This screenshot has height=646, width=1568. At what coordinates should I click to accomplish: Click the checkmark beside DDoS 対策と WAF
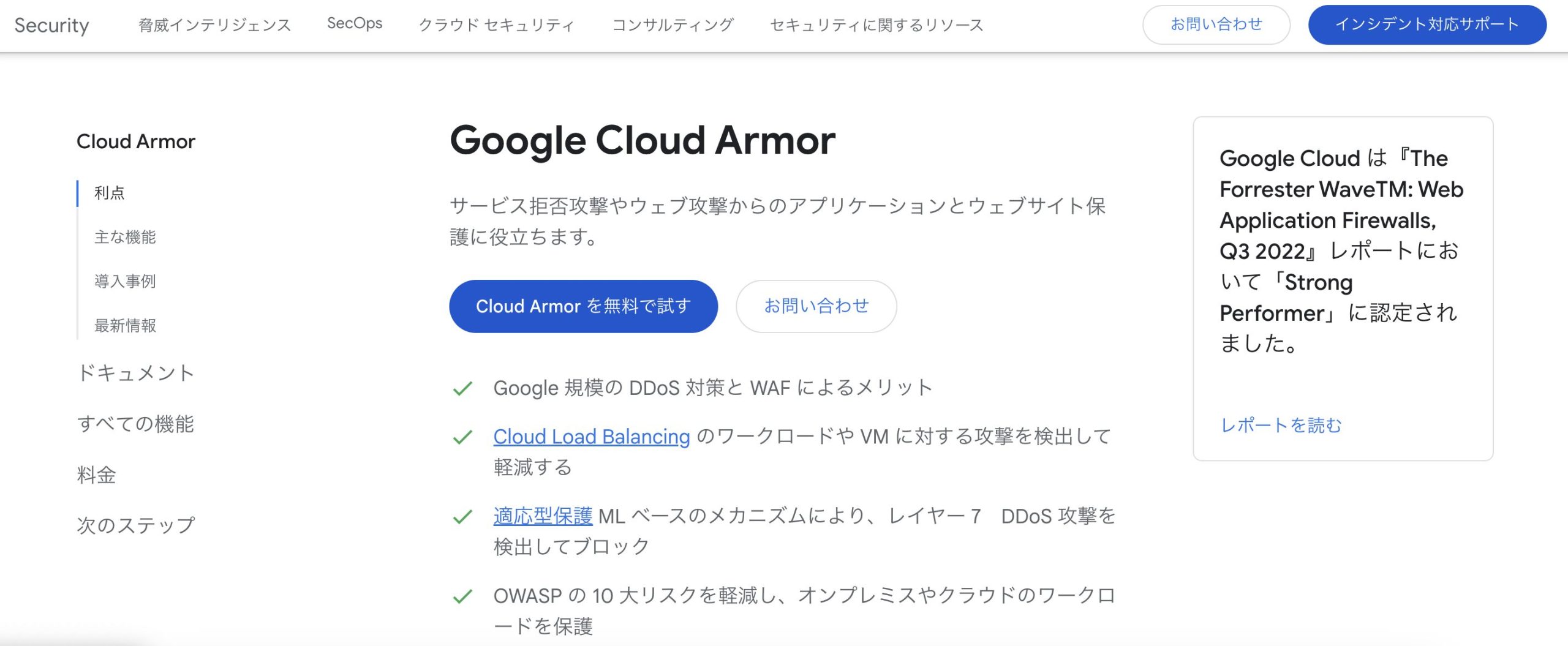462,389
